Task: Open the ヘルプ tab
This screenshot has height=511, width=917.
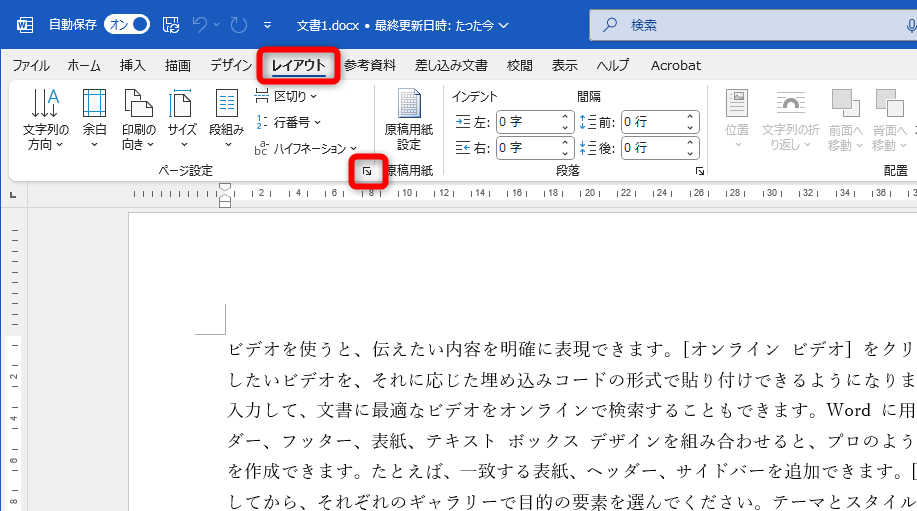Action: click(x=613, y=65)
